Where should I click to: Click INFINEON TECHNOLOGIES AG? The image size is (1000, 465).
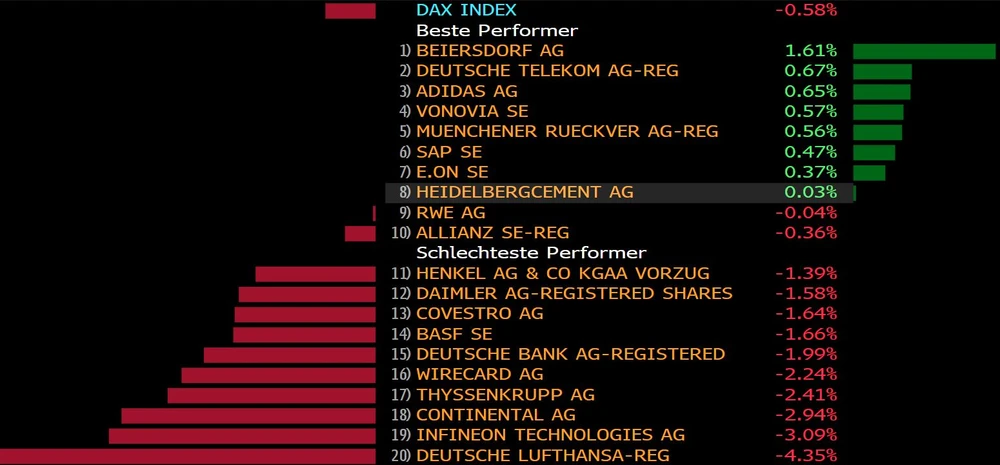(x=550, y=435)
